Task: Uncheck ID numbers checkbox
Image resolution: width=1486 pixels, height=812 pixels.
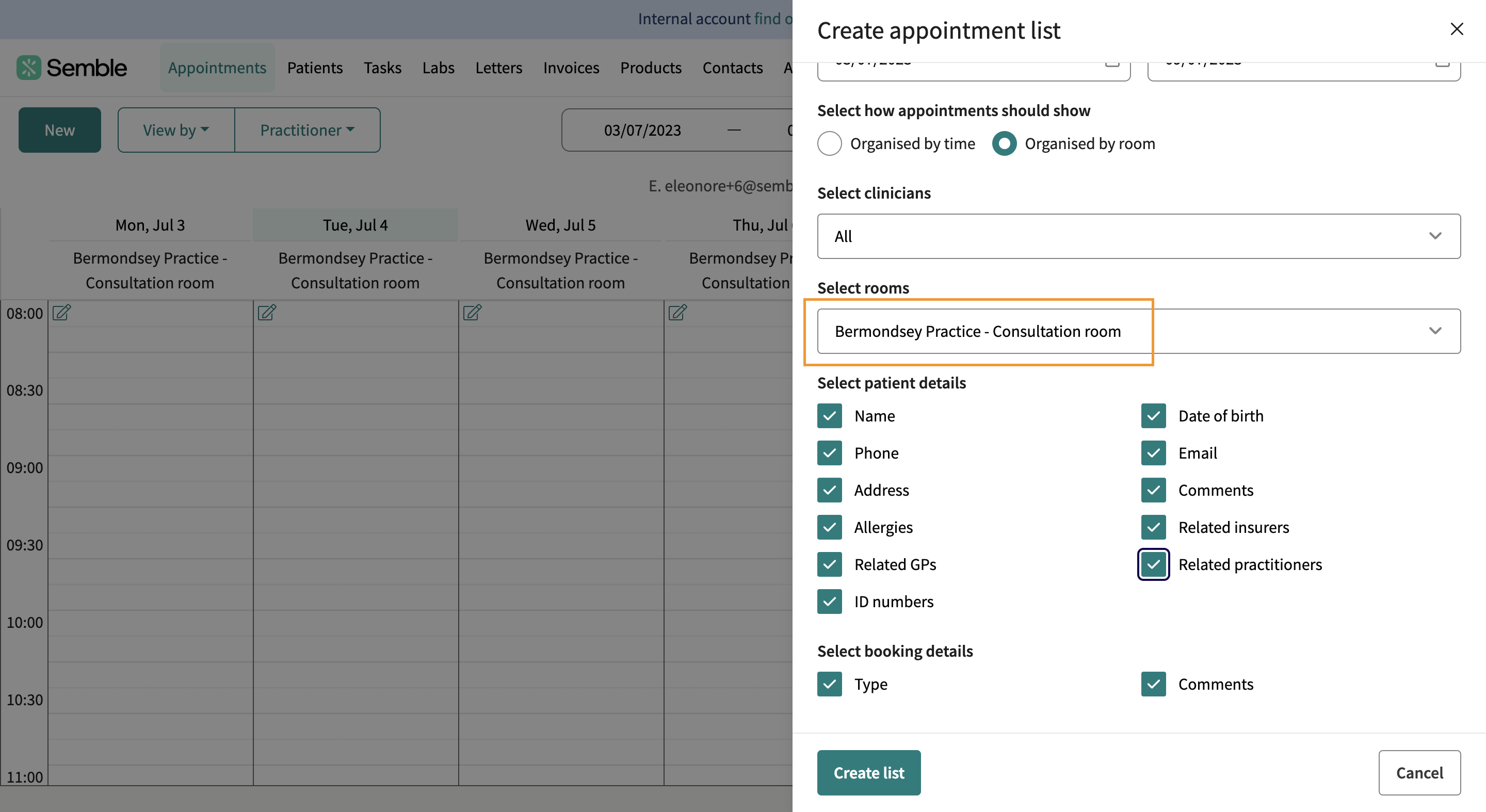Action: (830, 602)
